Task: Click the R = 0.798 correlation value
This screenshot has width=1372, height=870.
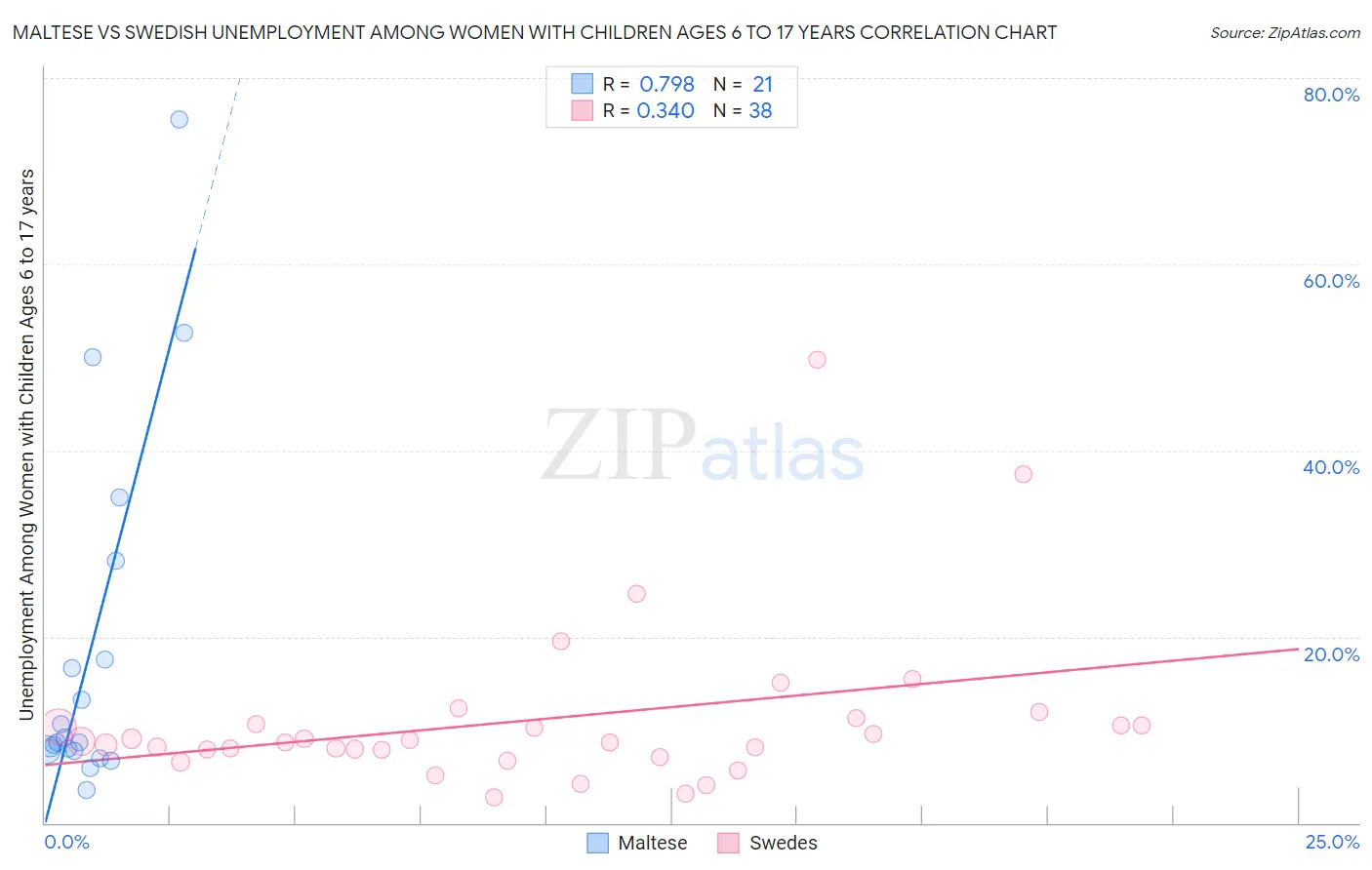Action: click(649, 84)
